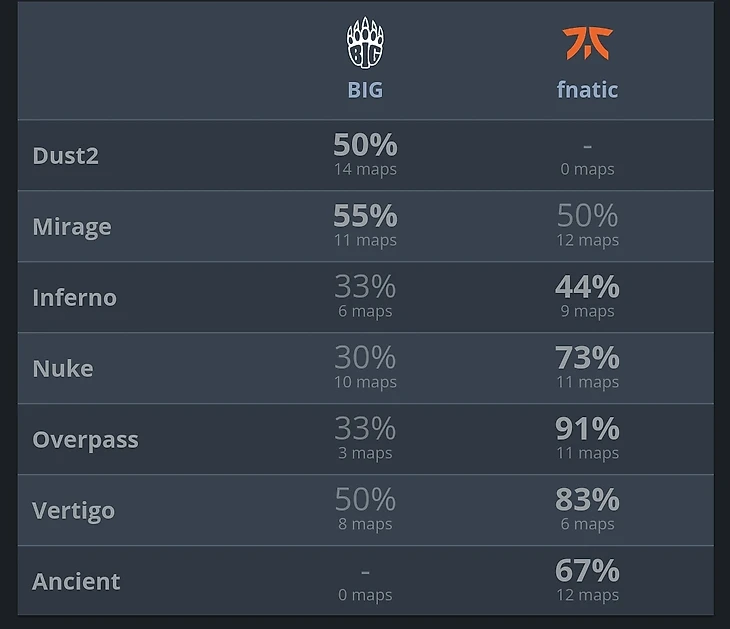Viewport: 730px width, 629px height.
Task: Click fnatic's 67% Ancient win rate
Action: (x=588, y=571)
